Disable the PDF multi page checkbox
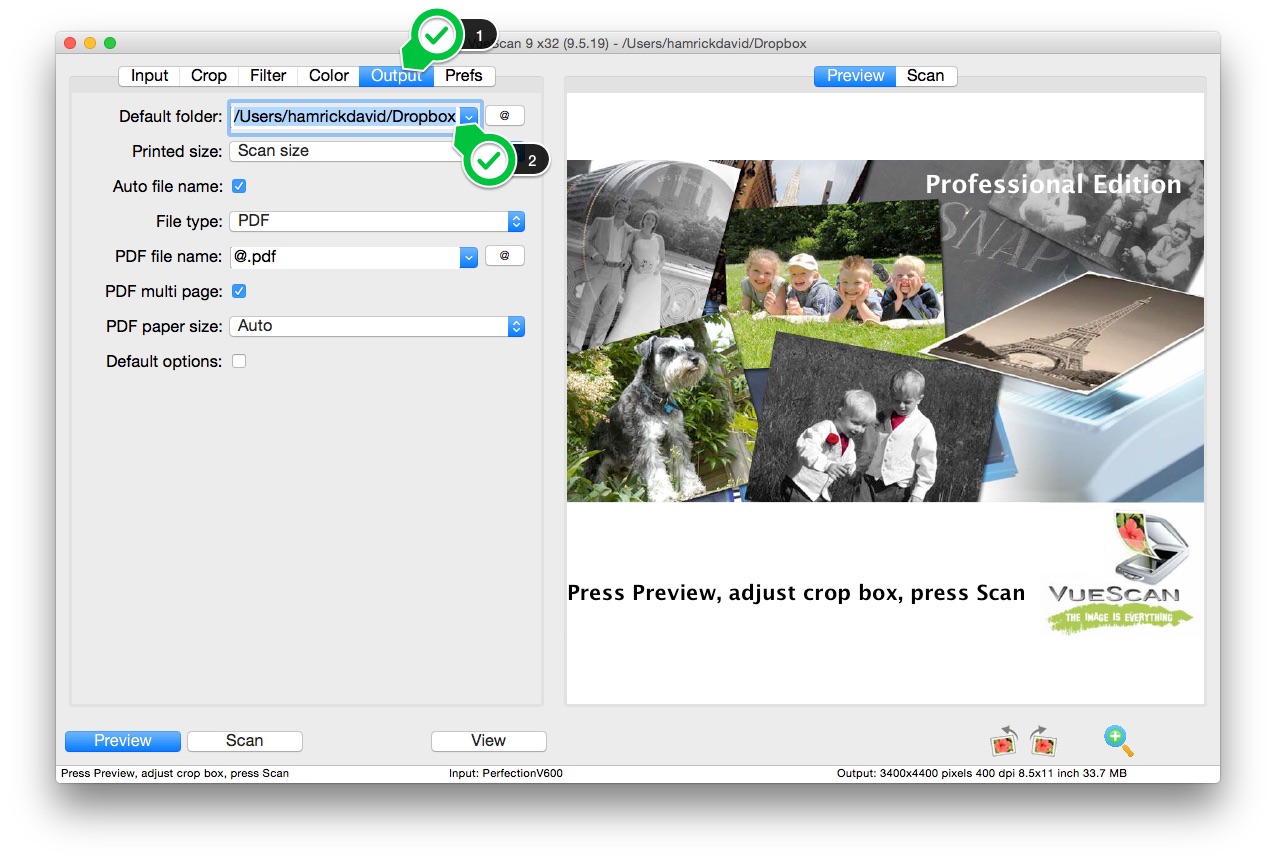 [x=239, y=291]
